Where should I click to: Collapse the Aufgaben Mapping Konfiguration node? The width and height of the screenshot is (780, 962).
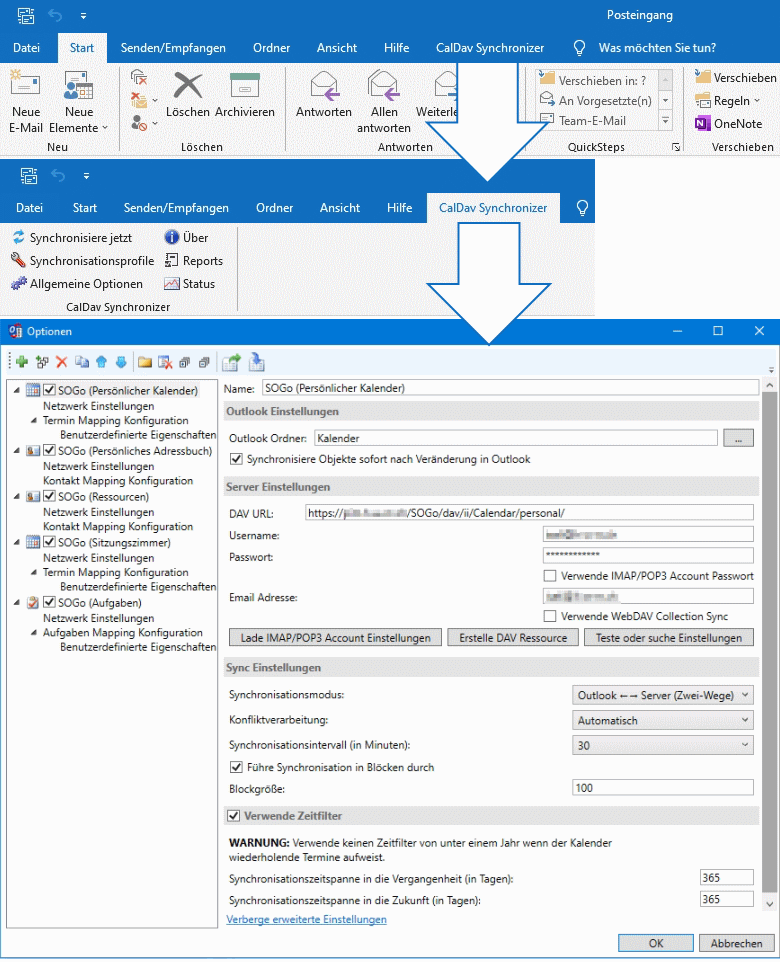coord(34,633)
